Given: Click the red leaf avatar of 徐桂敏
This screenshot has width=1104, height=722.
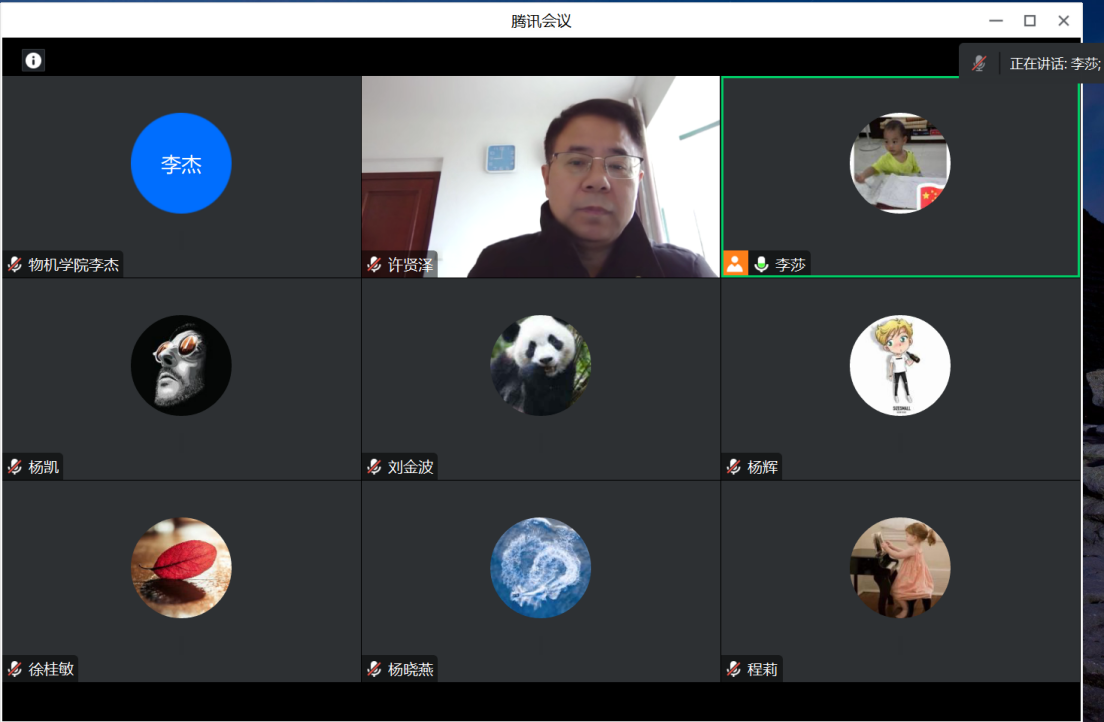Looking at the screenshot, I should [181, 567].
